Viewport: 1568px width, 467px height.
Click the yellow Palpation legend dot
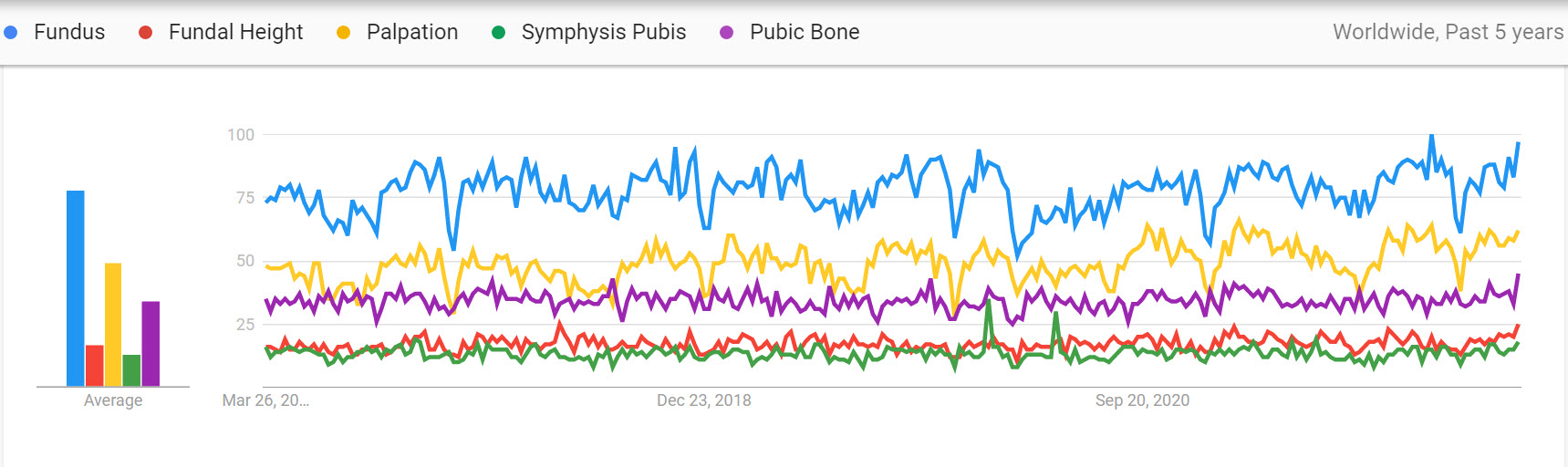(x=344, y=32)
